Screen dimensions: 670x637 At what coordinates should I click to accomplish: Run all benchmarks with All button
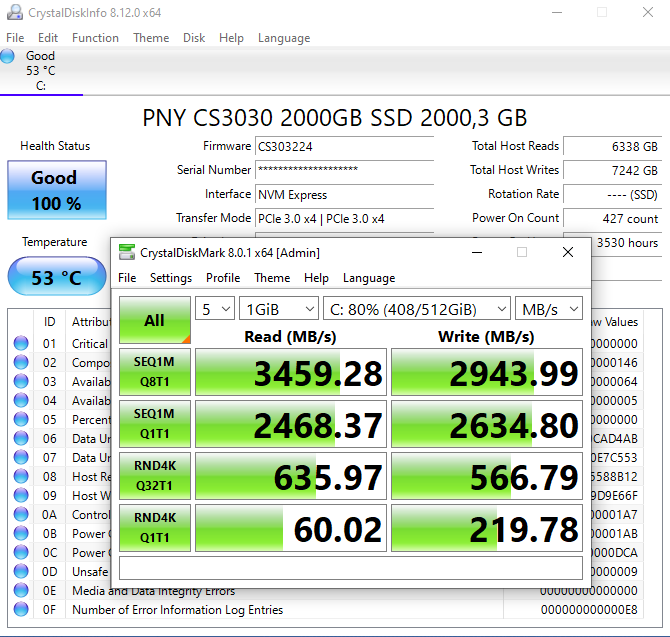click(x=155, y=320)
